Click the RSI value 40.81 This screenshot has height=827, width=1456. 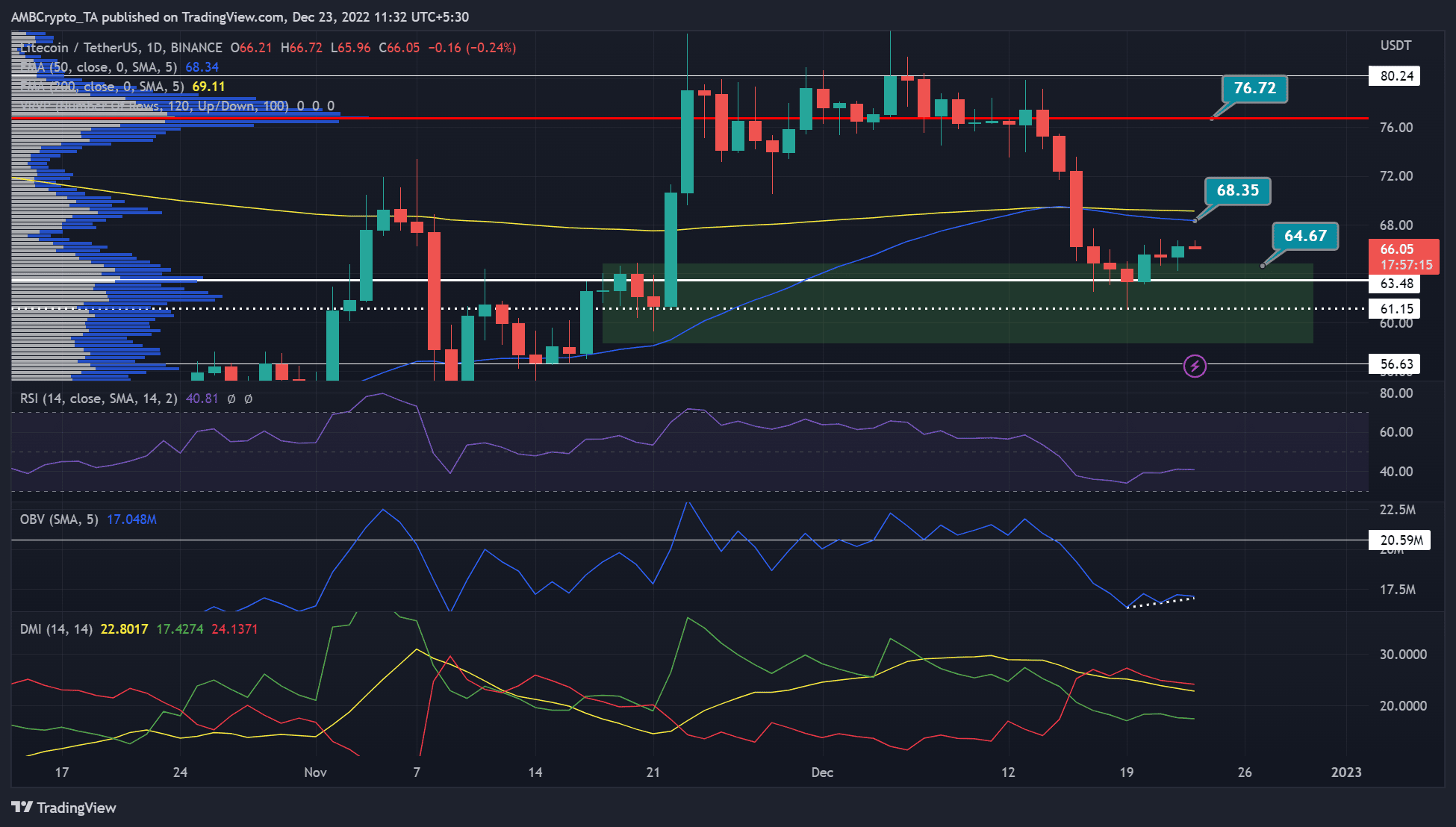click(x=202, y=399)
